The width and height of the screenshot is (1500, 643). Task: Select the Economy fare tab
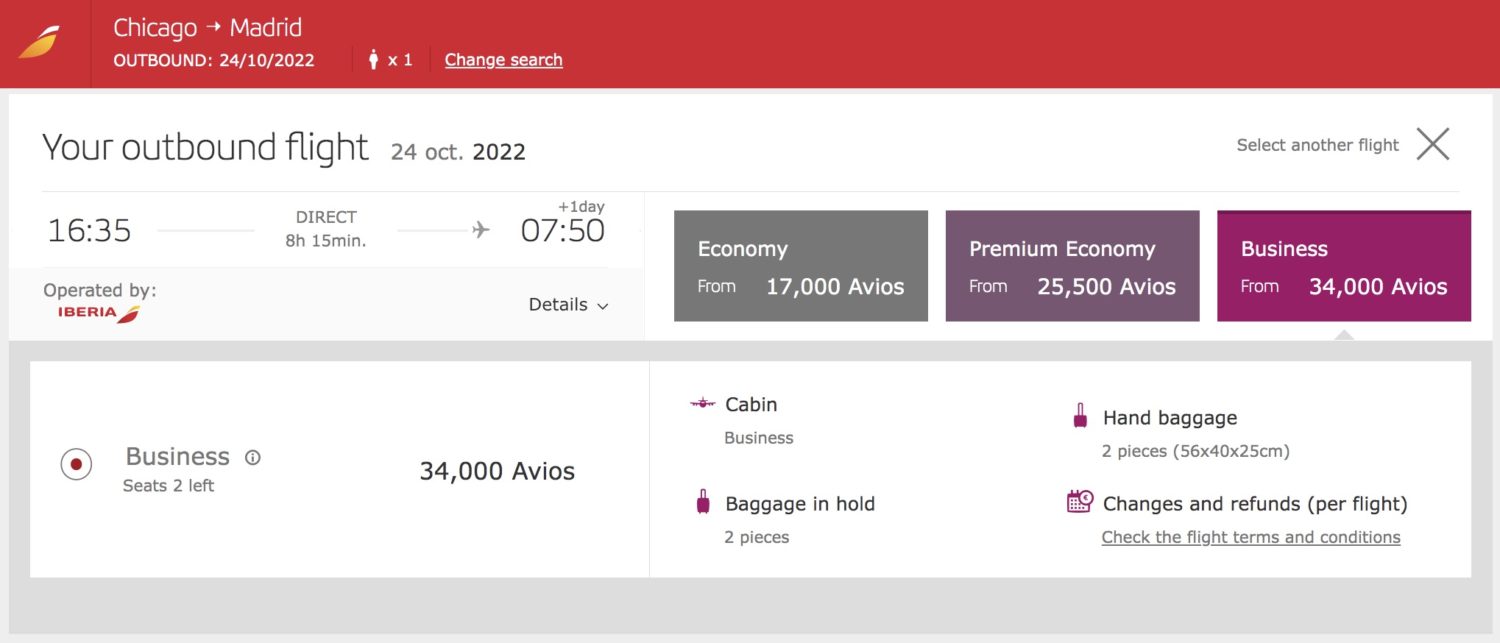tap(800, 265)
